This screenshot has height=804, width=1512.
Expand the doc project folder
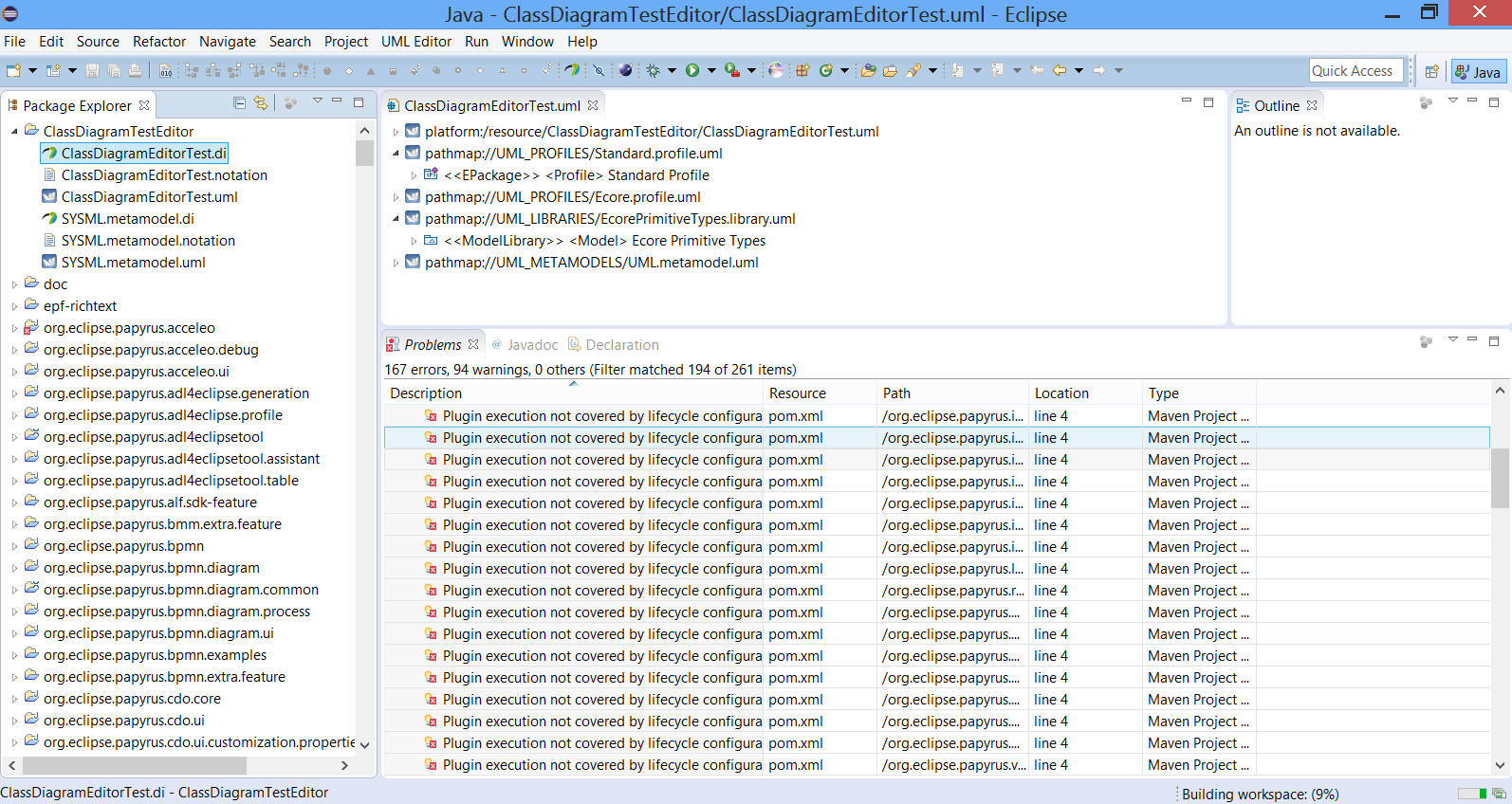tap(14, 283)
